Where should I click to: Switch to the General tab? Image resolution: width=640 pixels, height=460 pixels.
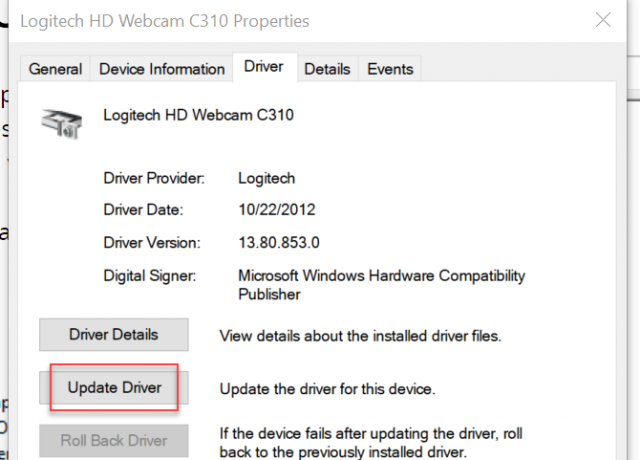(x=55, y=69)
